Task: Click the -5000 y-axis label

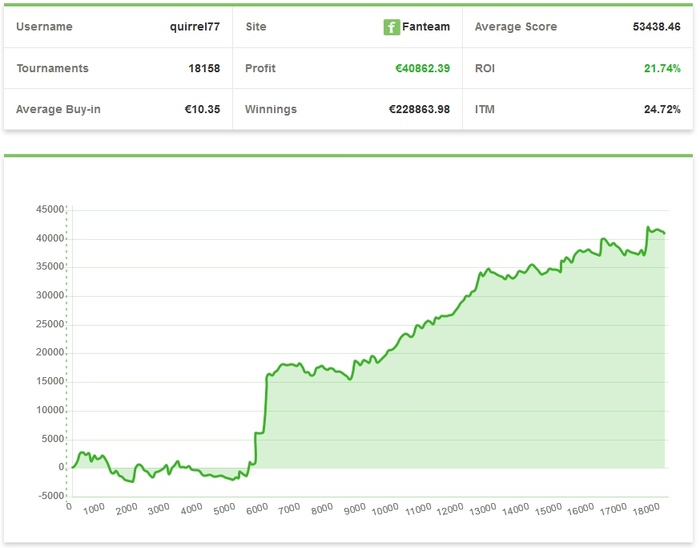Action: (x=51, y=496)
